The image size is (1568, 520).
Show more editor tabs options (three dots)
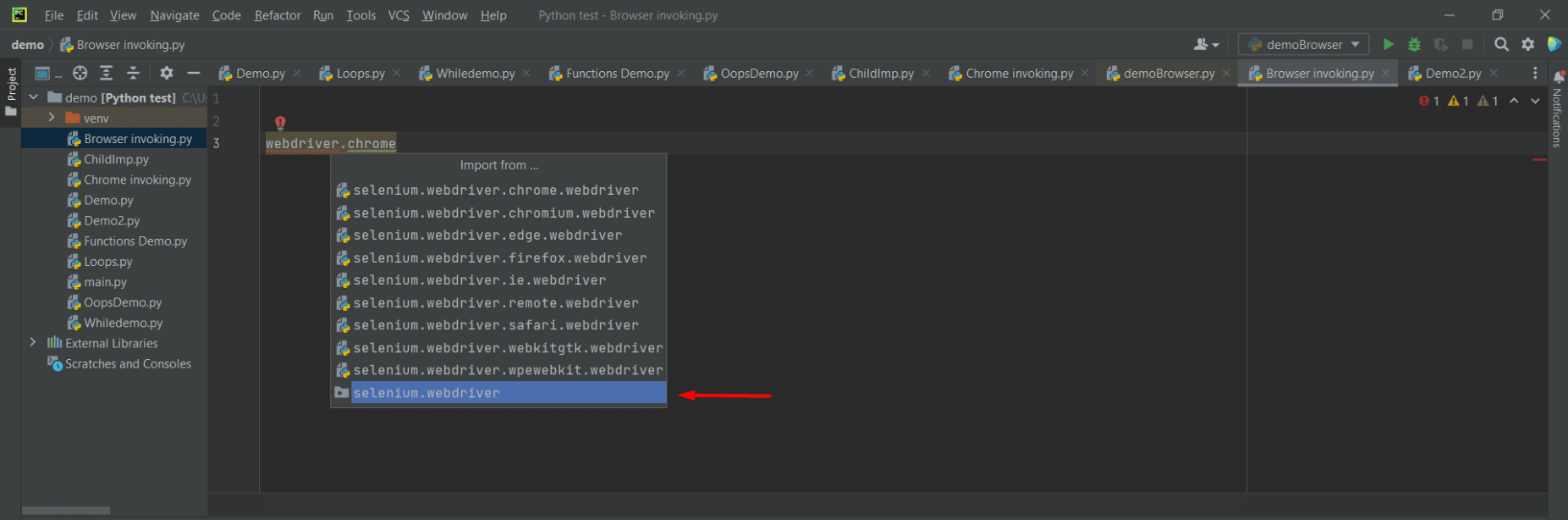[x=1535, y=74]
